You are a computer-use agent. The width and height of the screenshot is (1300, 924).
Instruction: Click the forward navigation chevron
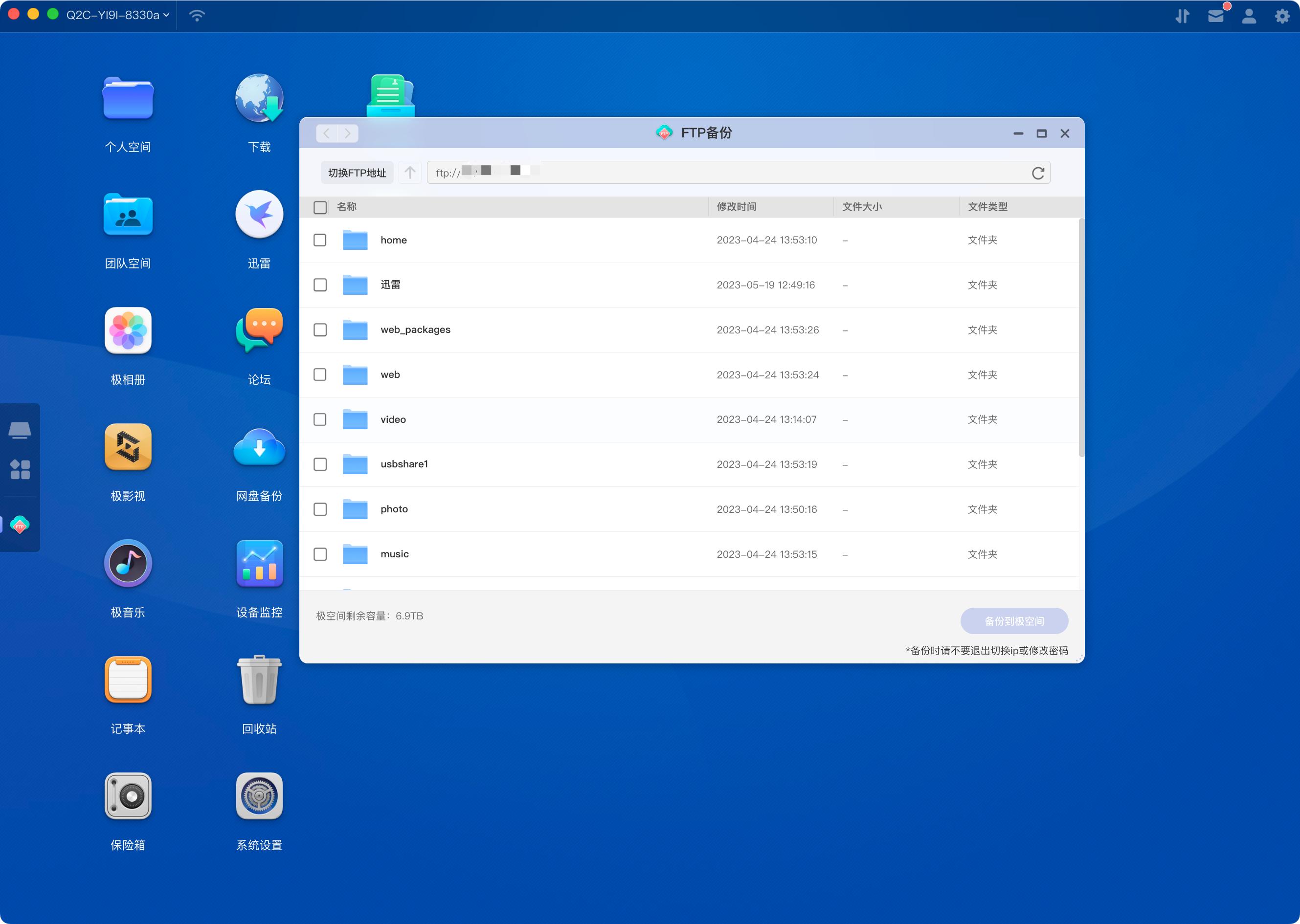(x=348, y=133)
